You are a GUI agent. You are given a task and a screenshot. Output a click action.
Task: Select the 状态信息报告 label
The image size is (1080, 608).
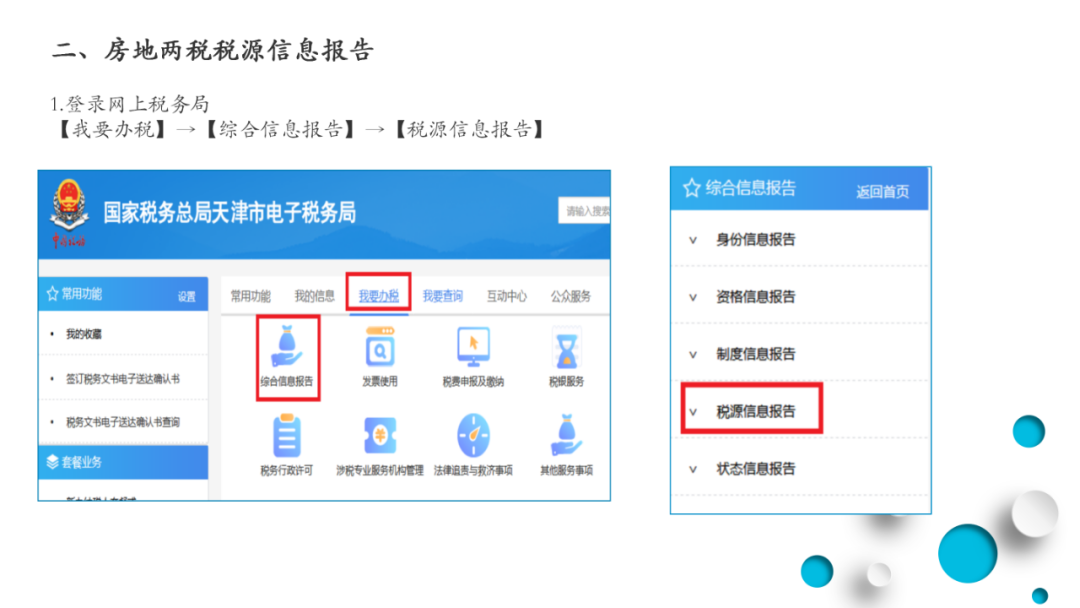coord(756,469)
